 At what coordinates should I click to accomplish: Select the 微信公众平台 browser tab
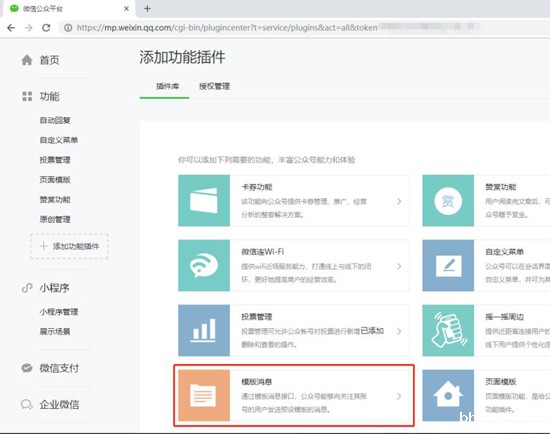pos(69,9)
